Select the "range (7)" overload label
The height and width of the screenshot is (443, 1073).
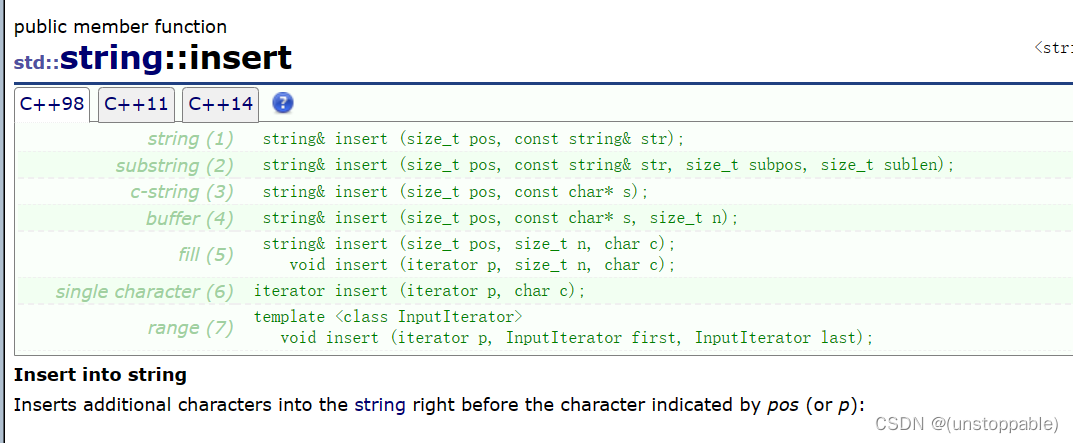190,327
